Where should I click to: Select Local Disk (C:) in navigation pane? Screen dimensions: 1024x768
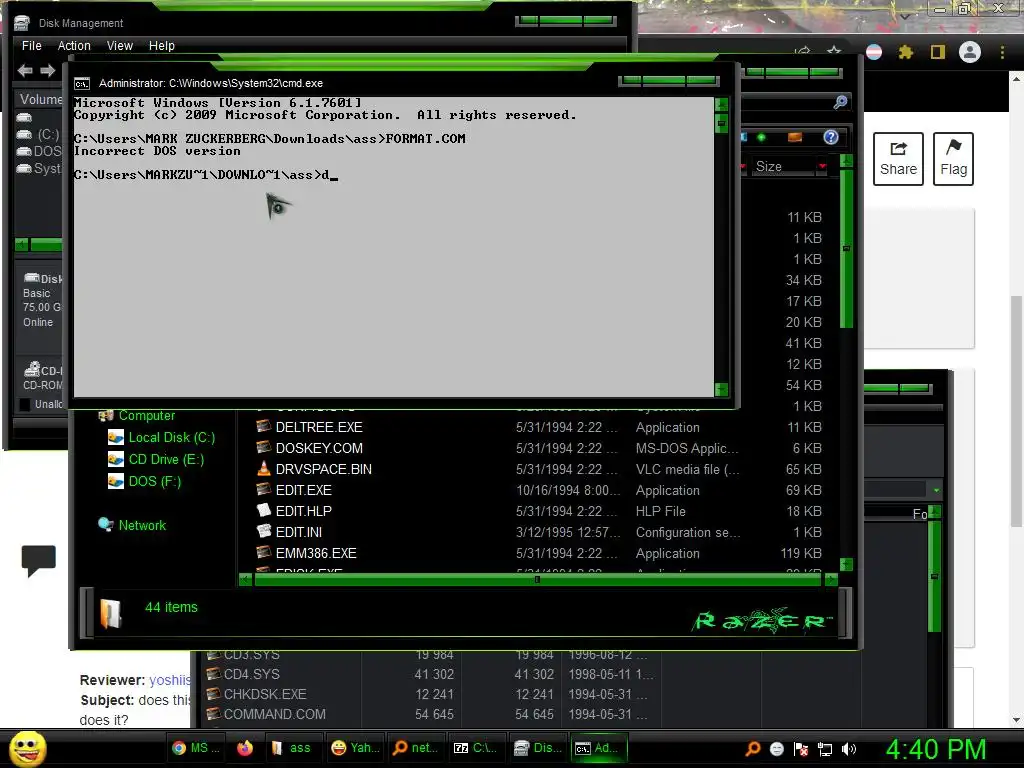click(x=172, y=437)
